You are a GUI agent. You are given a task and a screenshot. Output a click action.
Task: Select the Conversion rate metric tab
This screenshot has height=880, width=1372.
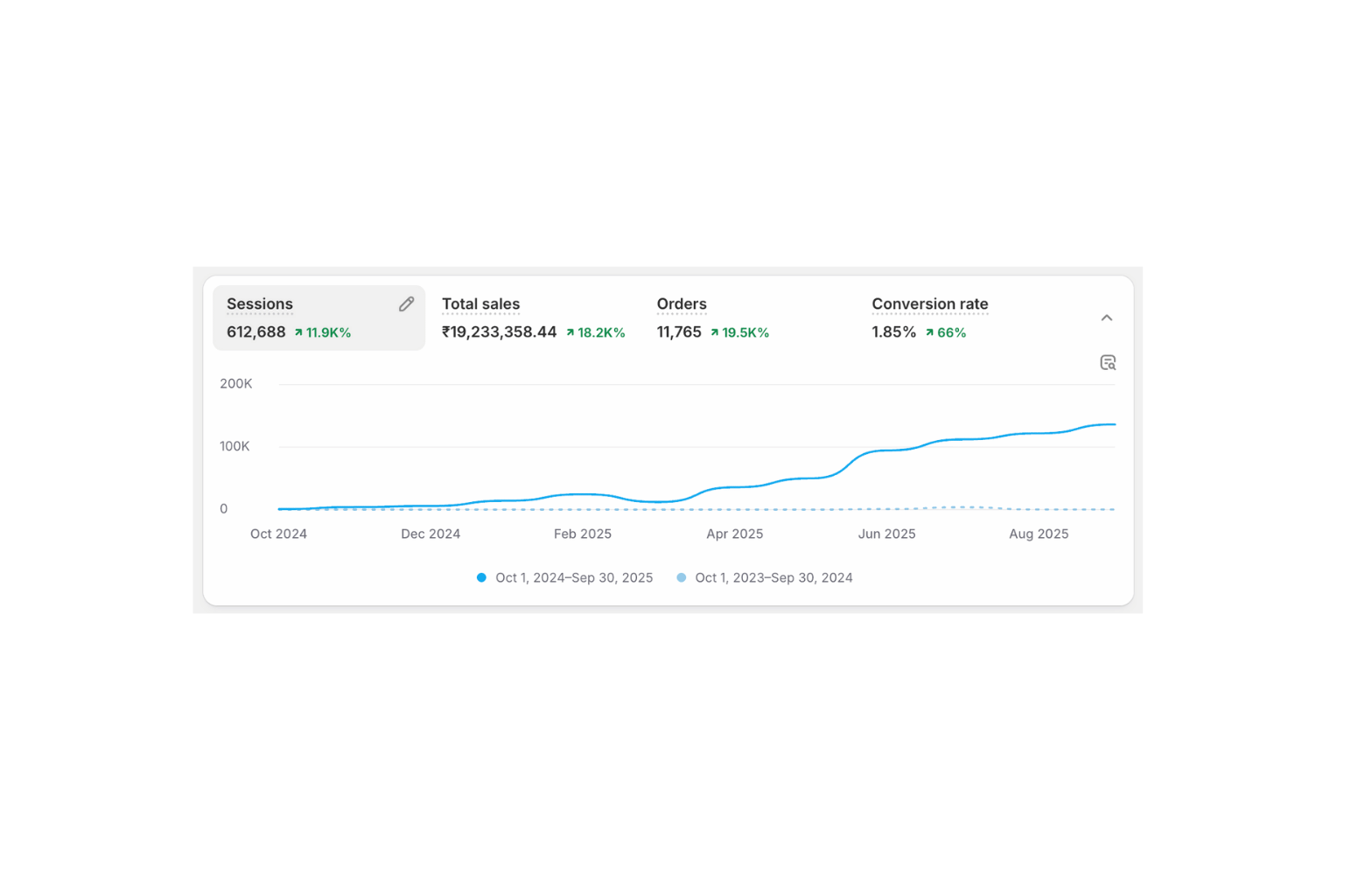(x=962, y=318)
